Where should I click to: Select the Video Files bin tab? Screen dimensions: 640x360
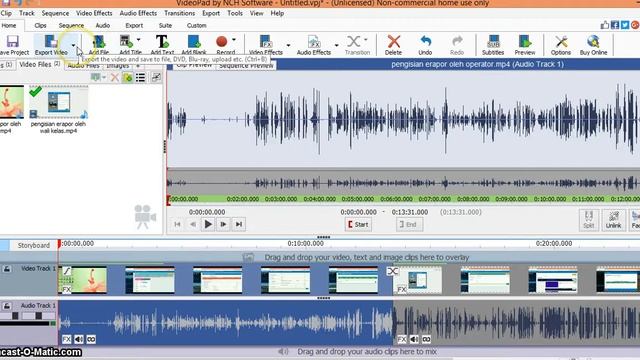point(40,64)
